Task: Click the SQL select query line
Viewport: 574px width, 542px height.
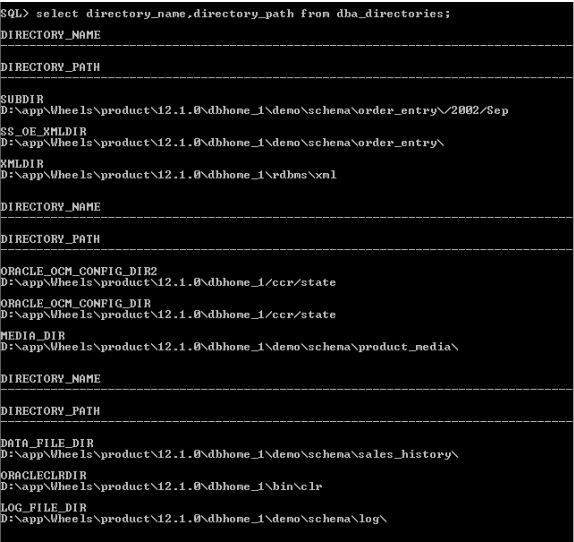Action: 225,14
